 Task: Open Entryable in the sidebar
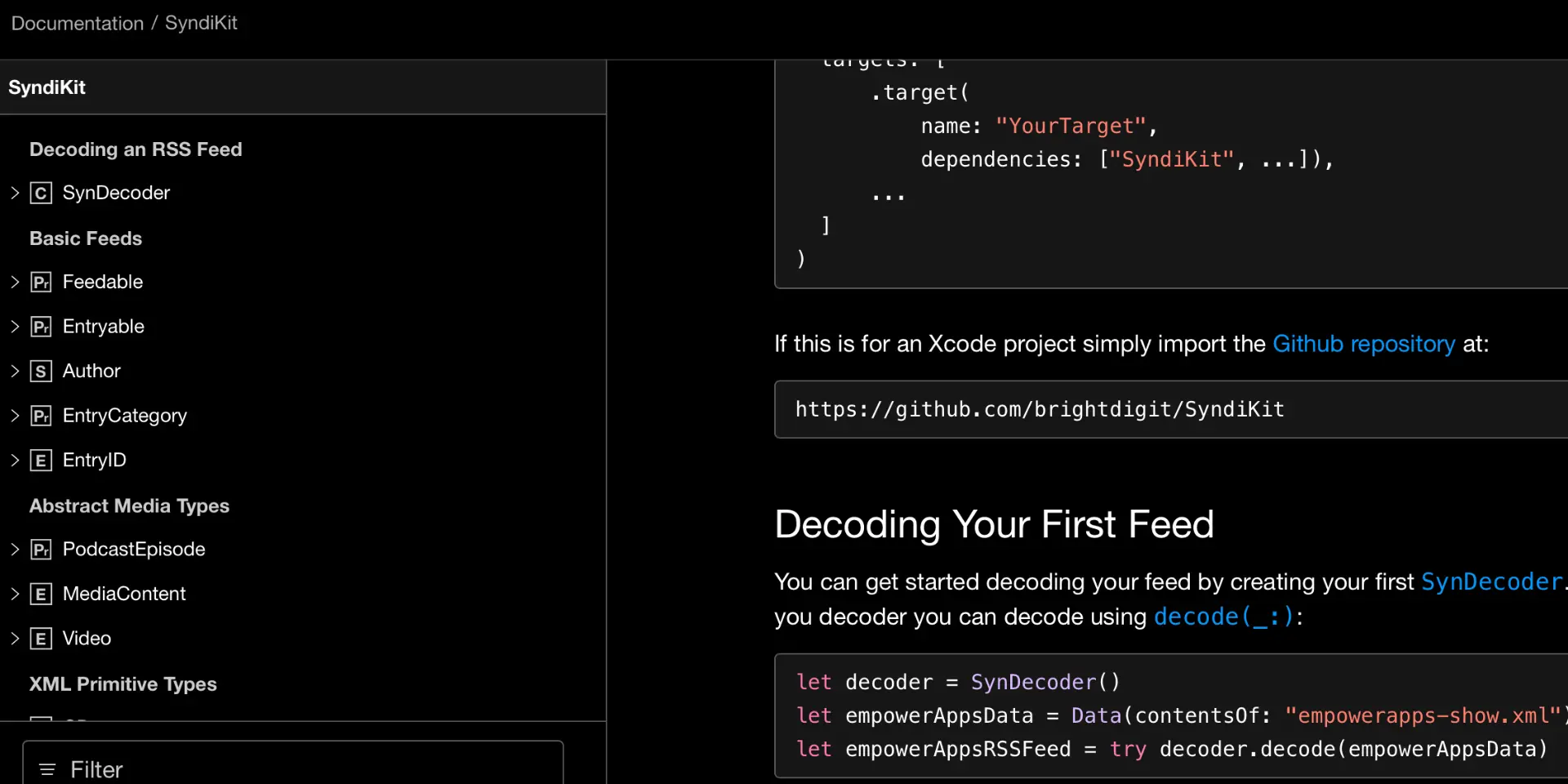pos(104,327)
